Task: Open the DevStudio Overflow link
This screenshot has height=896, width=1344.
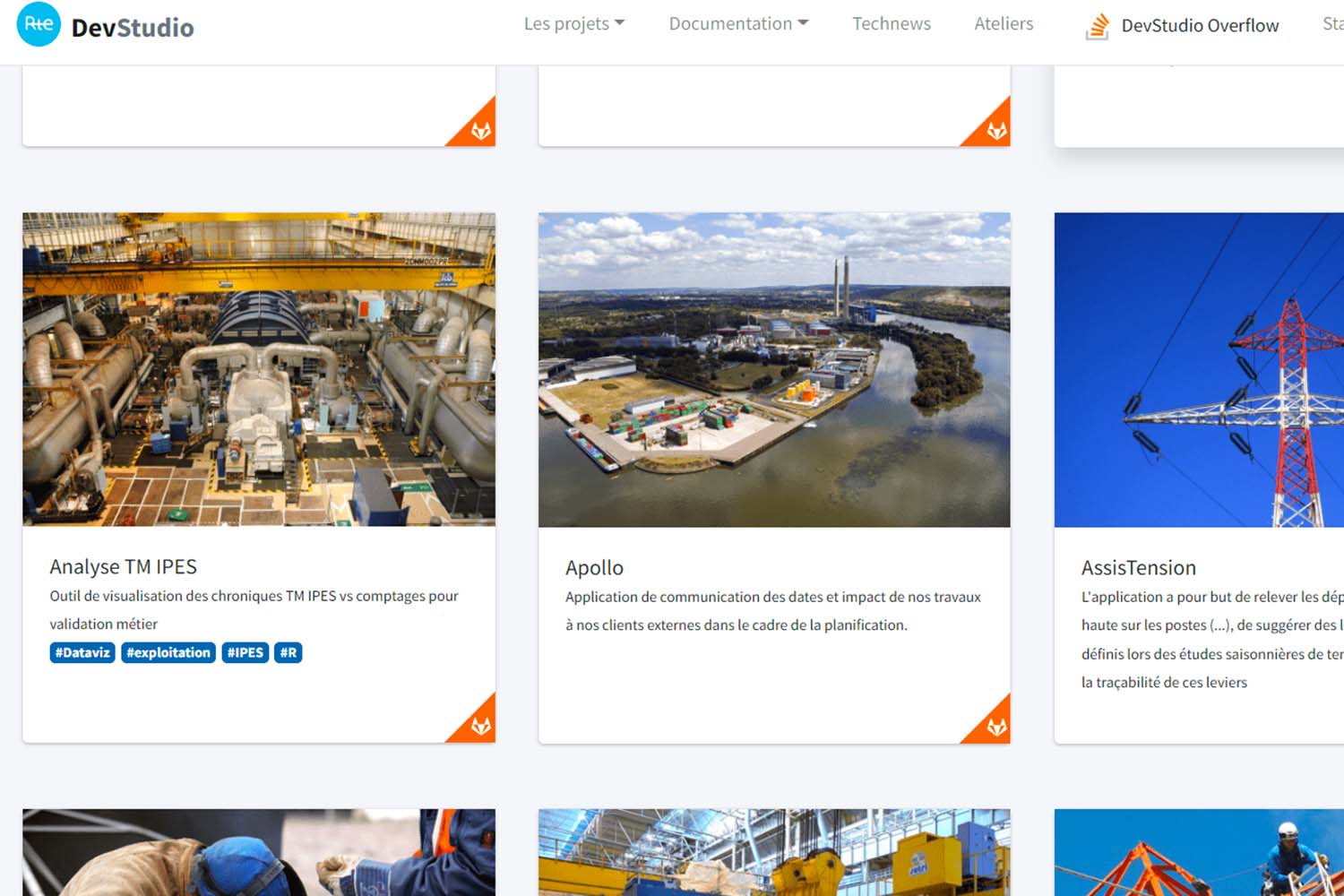Action: [1199, 26]
